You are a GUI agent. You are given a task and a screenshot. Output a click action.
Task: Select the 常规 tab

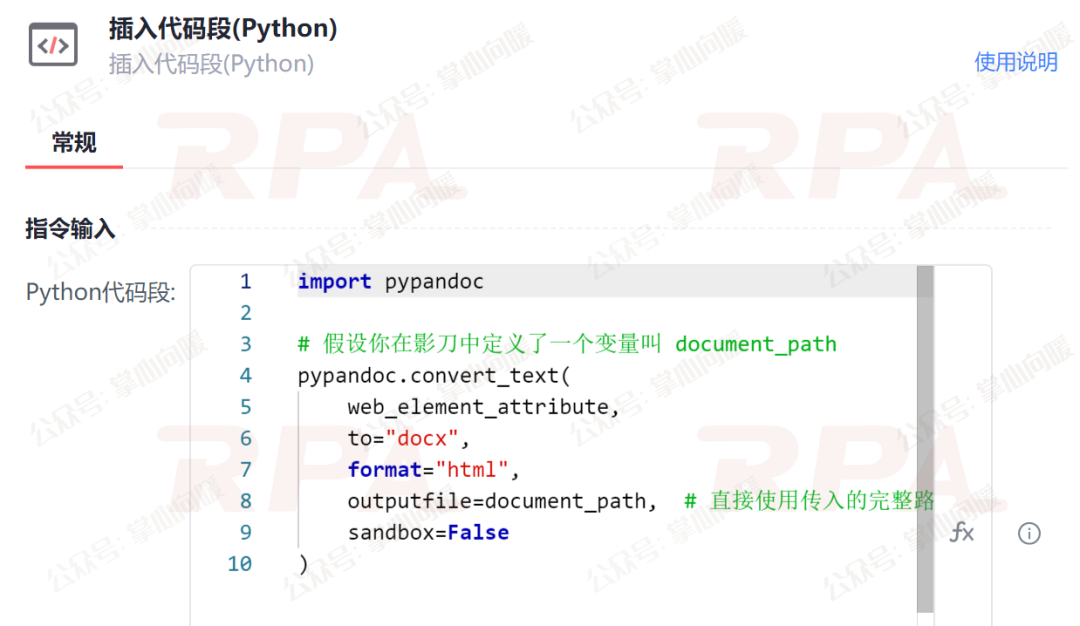point(74,143)
